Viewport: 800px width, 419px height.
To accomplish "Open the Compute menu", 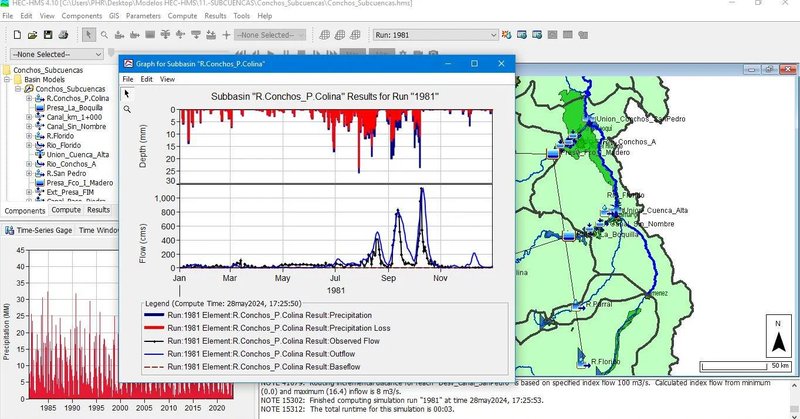I will 182,16.
